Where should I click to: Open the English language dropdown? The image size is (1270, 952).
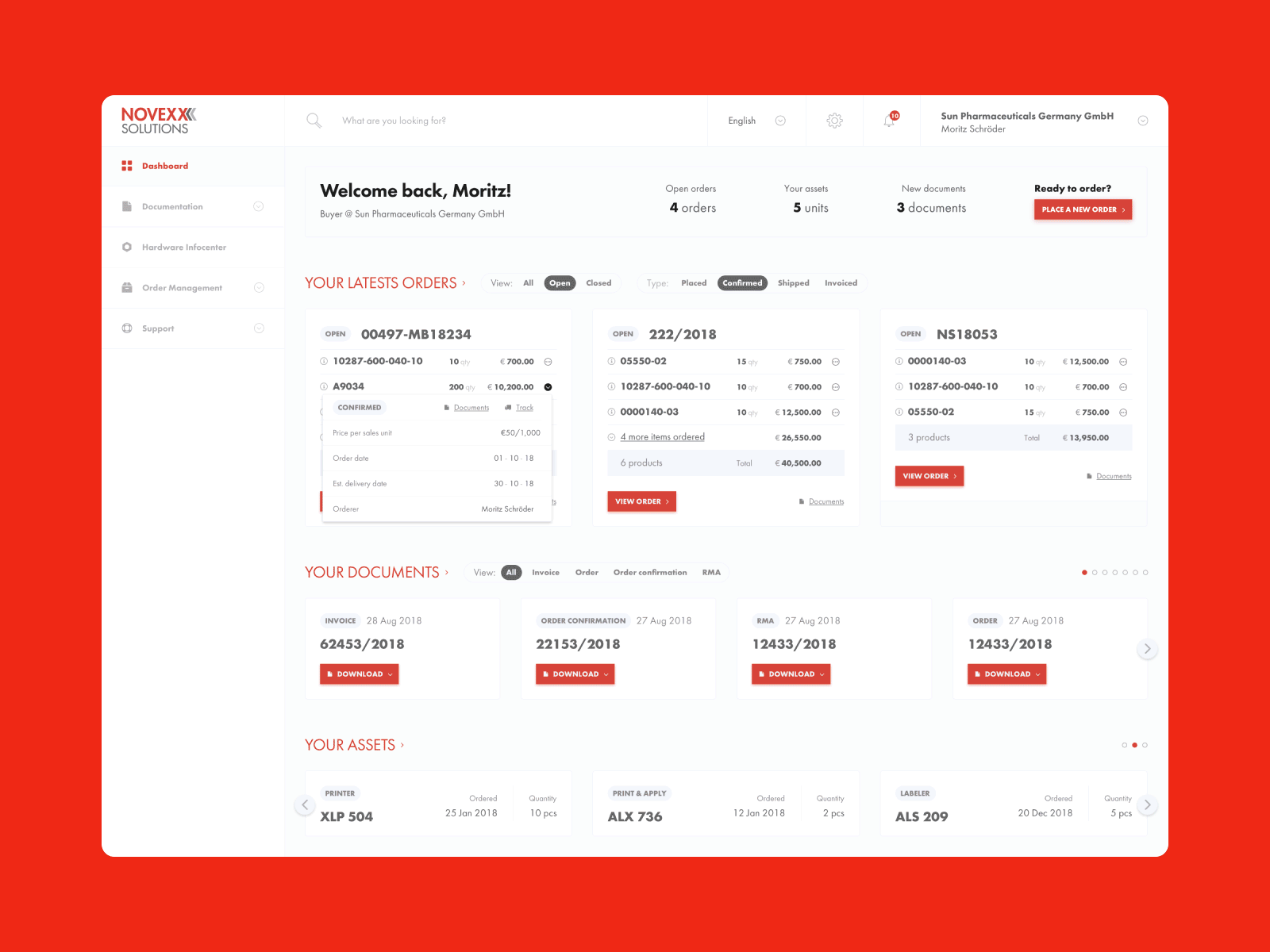pyautogui.click(x=756, y=121)
